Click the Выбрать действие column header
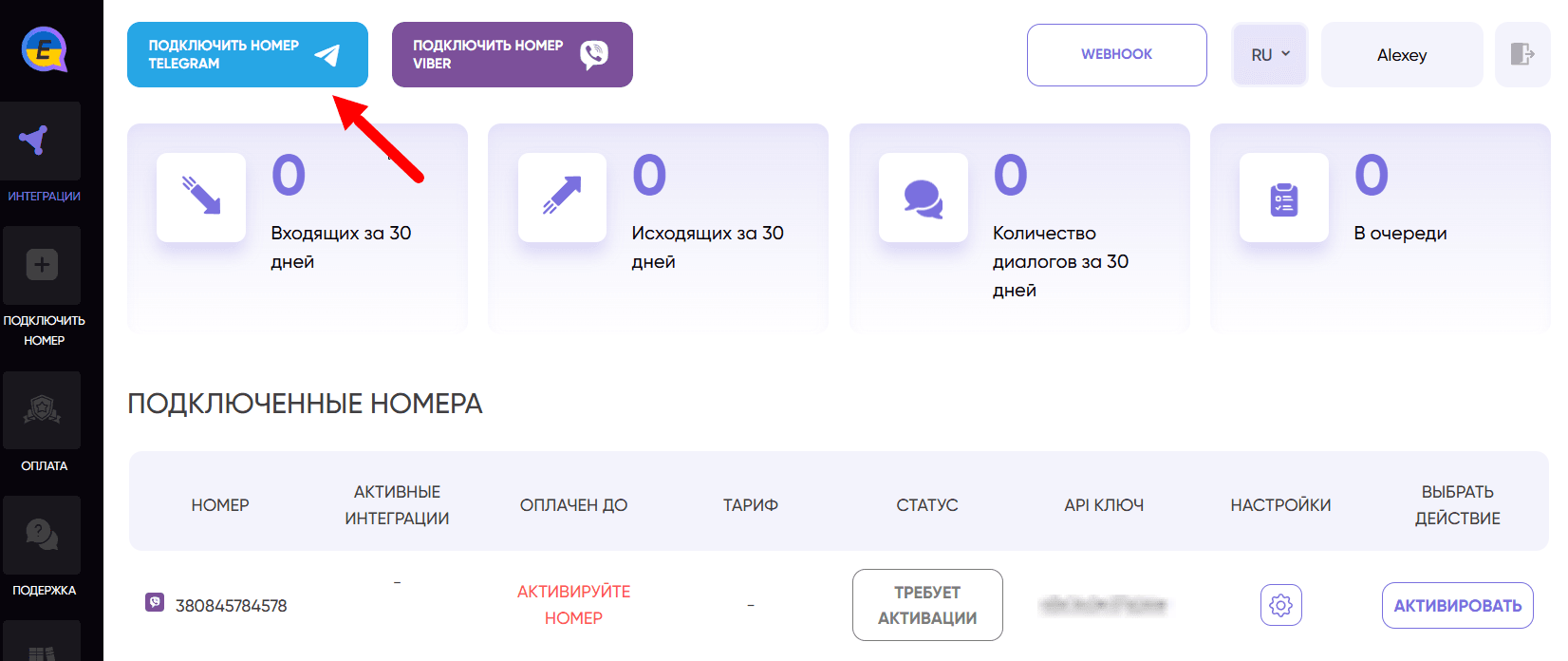Screen dimensions: 1568x661 coord(1458,505)
